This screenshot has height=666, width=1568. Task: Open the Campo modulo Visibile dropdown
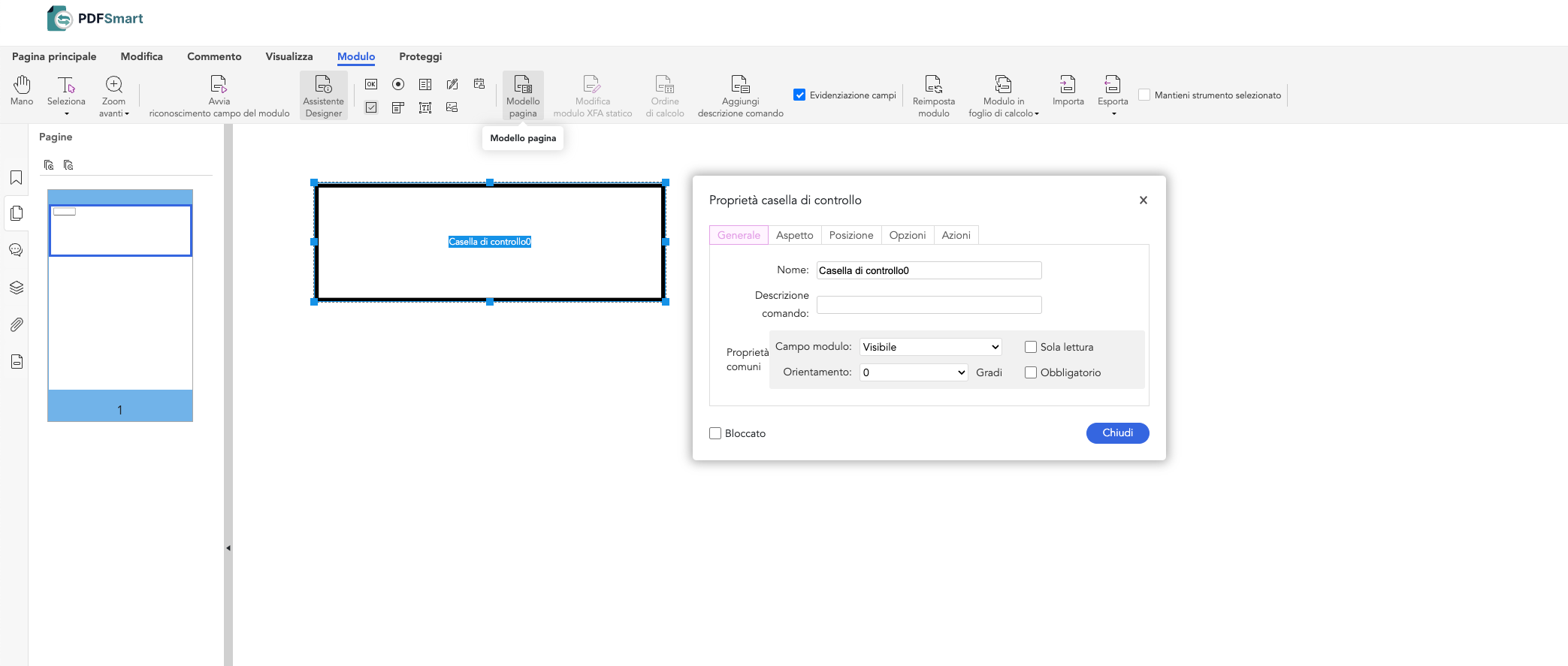coord(930,347)
